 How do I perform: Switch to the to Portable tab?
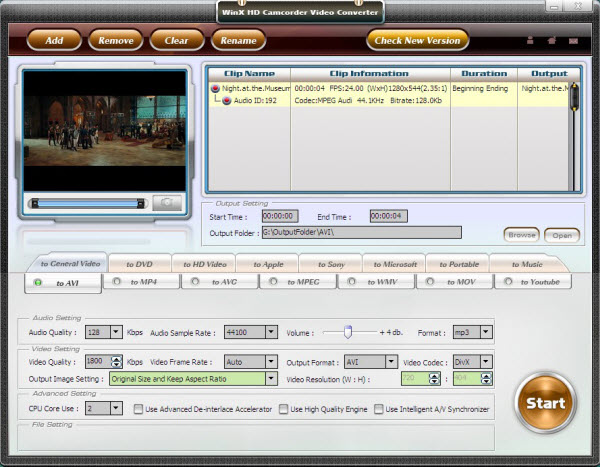point(459,264)
